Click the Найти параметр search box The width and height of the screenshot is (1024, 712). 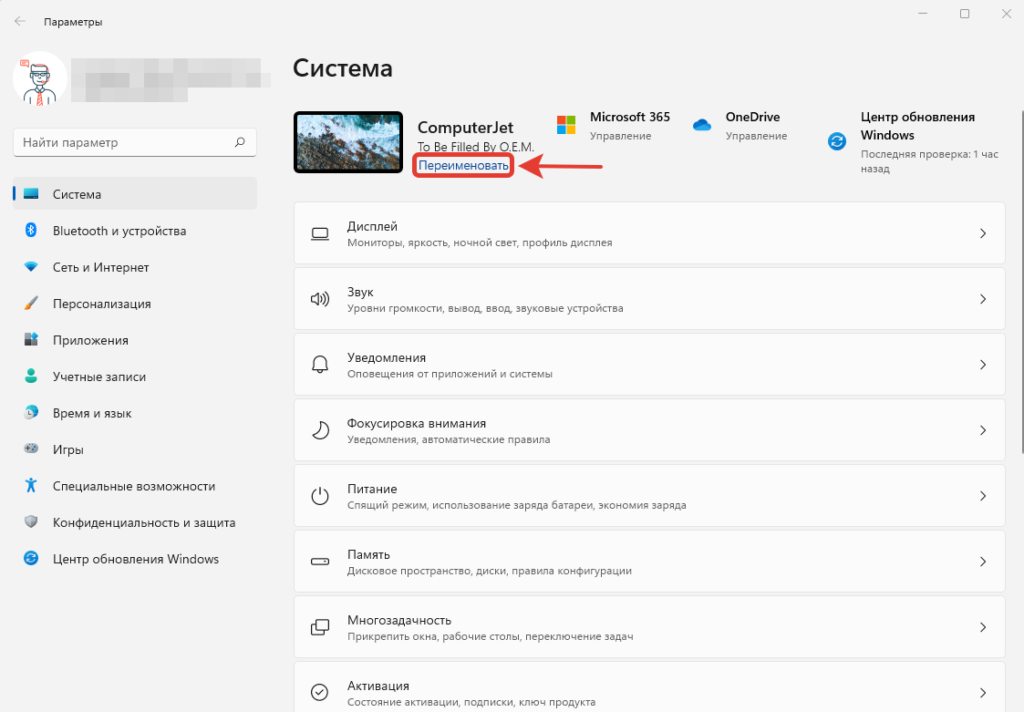point(135,142)
